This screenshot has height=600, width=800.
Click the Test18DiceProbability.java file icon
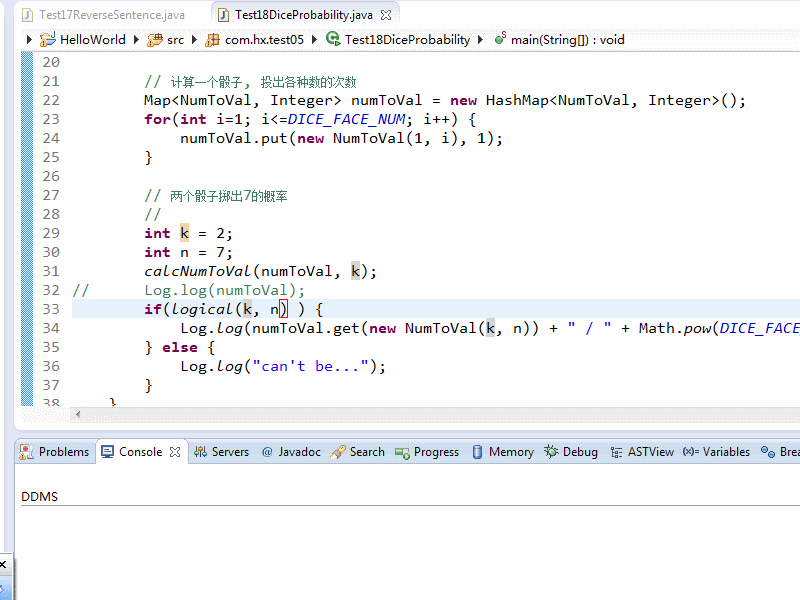223,15
